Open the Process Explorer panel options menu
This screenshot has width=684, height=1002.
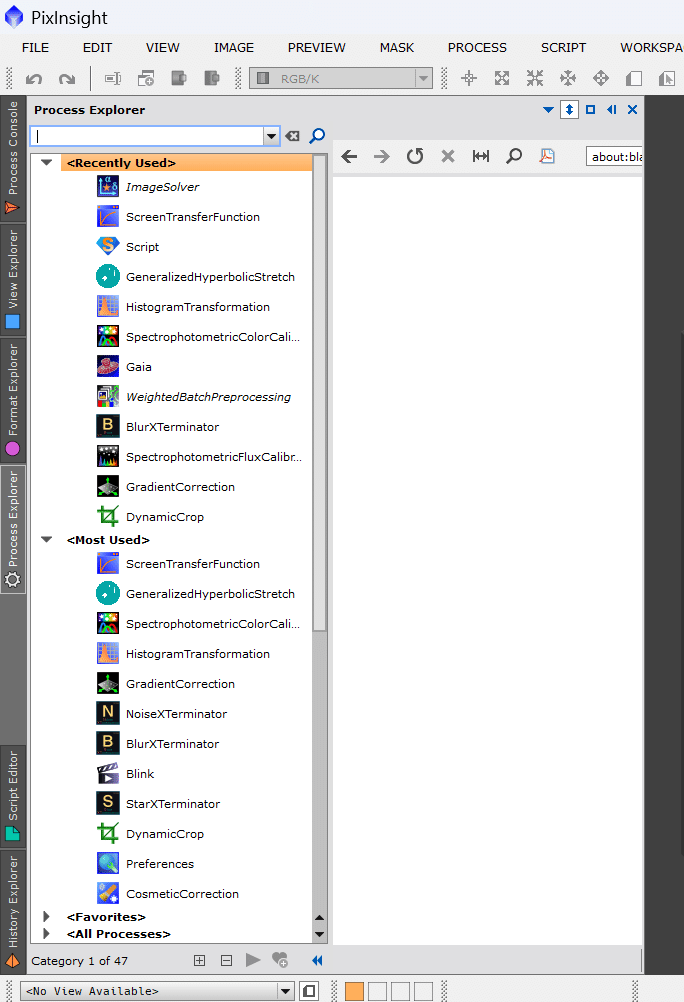(x=548, y=110)
